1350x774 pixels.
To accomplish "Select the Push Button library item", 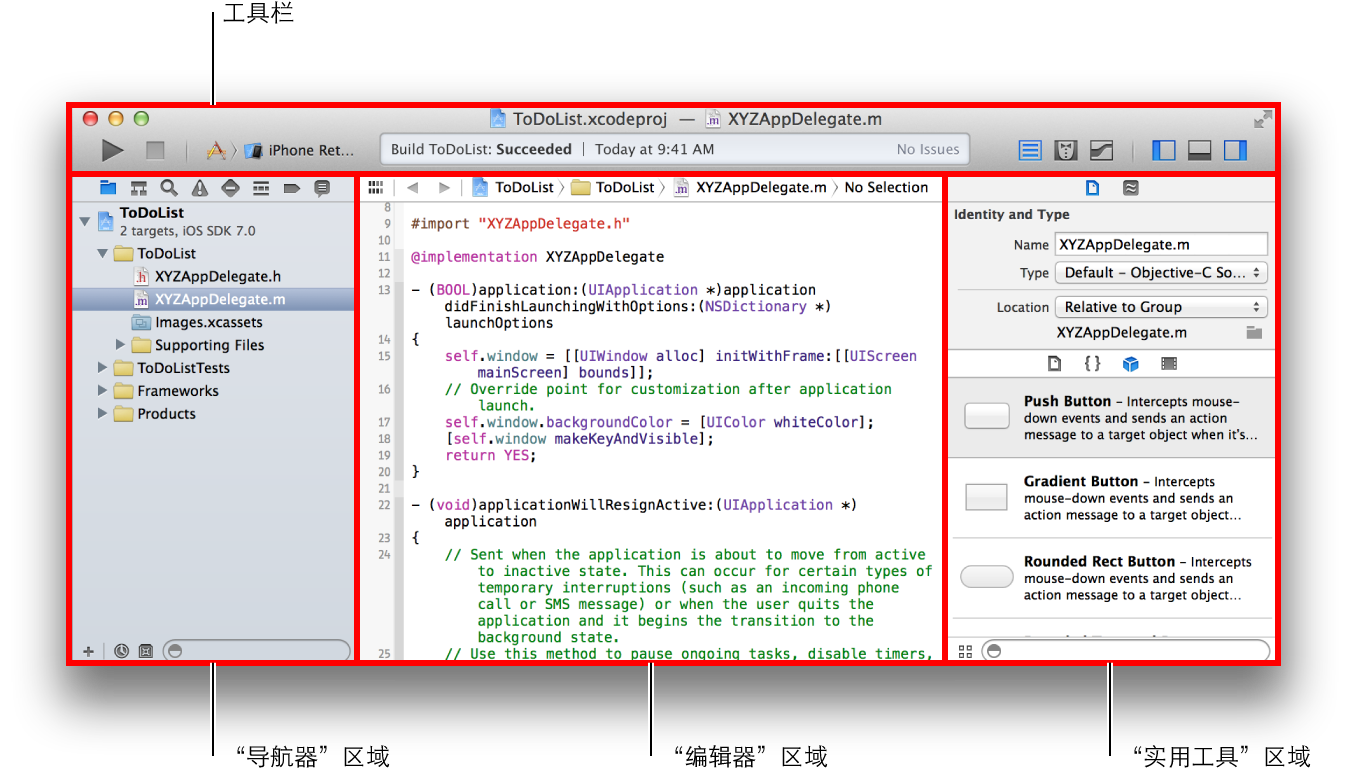I will (x=1112, y=418).
